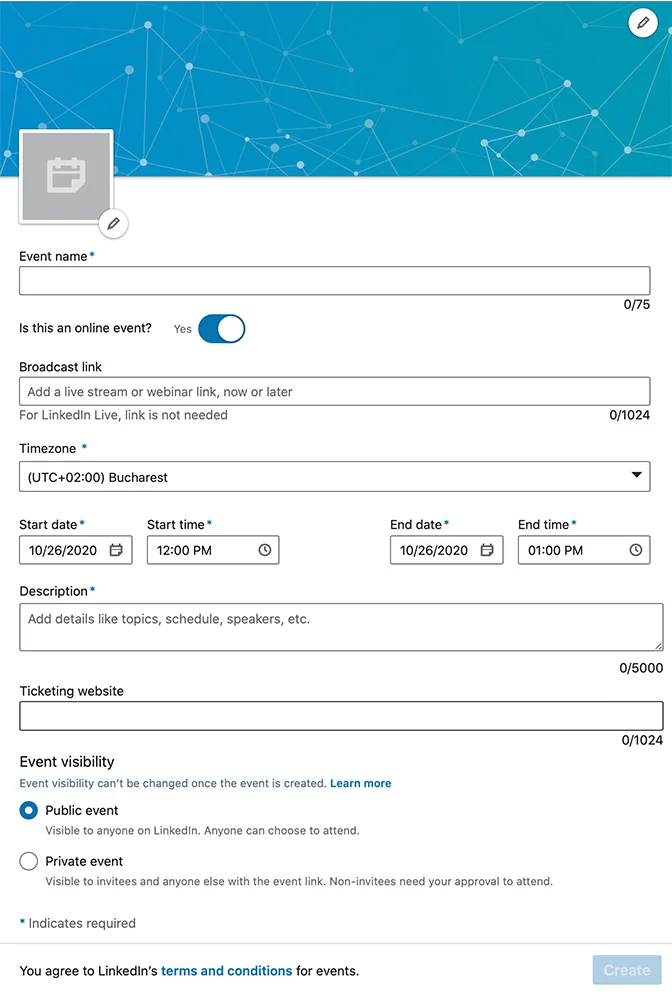672x999 pixels.
Task: Click the cover image edit pencil icon
Action: 643,22
